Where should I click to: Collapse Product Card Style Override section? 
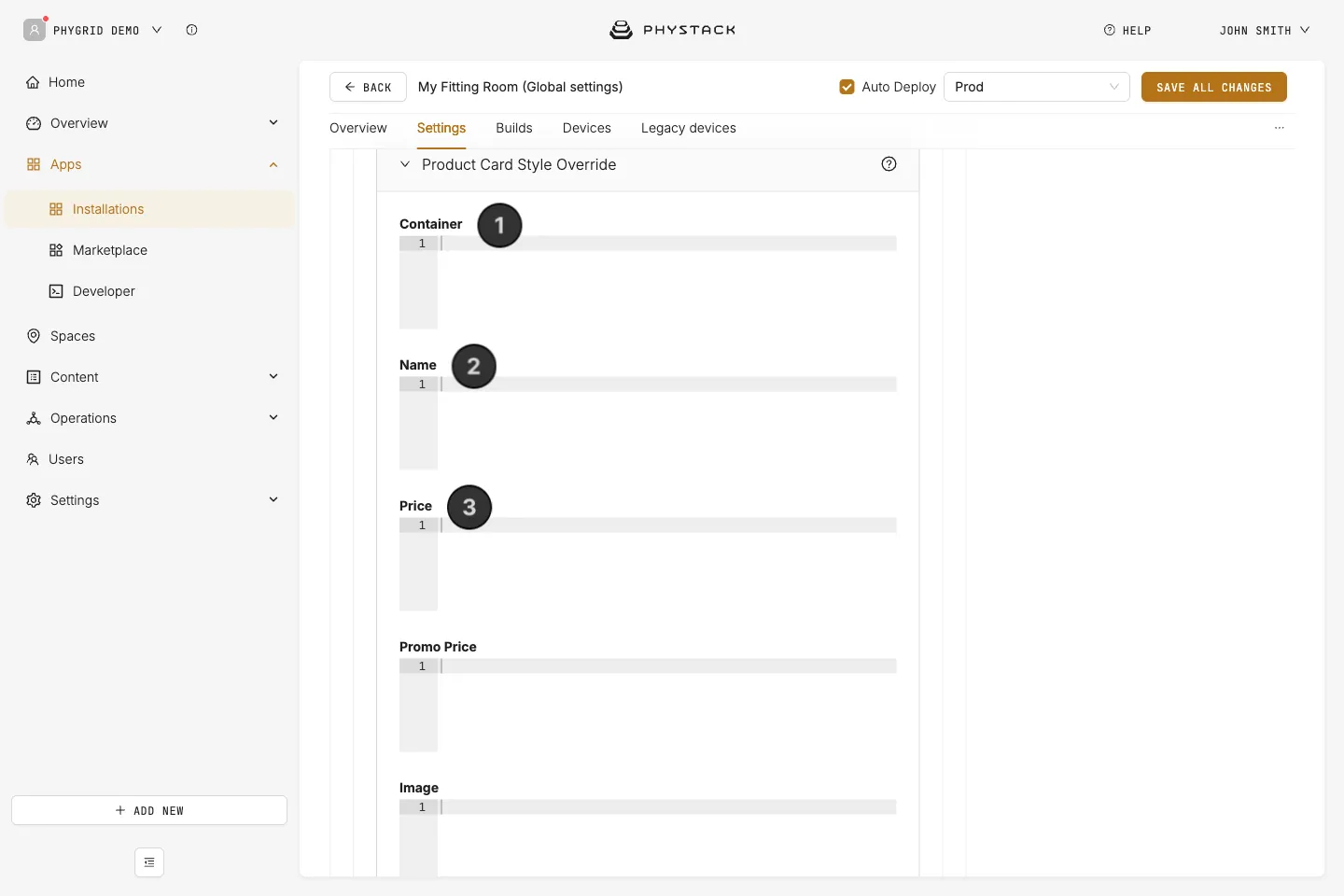pos(405,164)
